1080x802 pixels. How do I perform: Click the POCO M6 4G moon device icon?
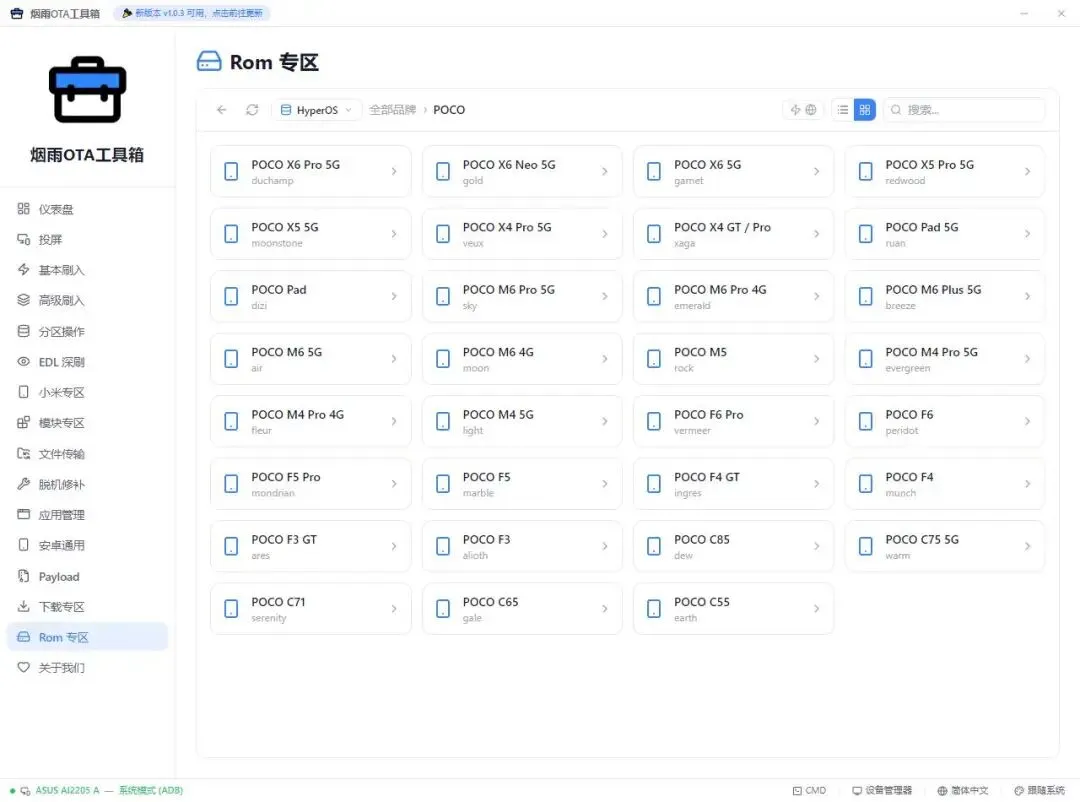pyautogui.click(x=443, y=359)
